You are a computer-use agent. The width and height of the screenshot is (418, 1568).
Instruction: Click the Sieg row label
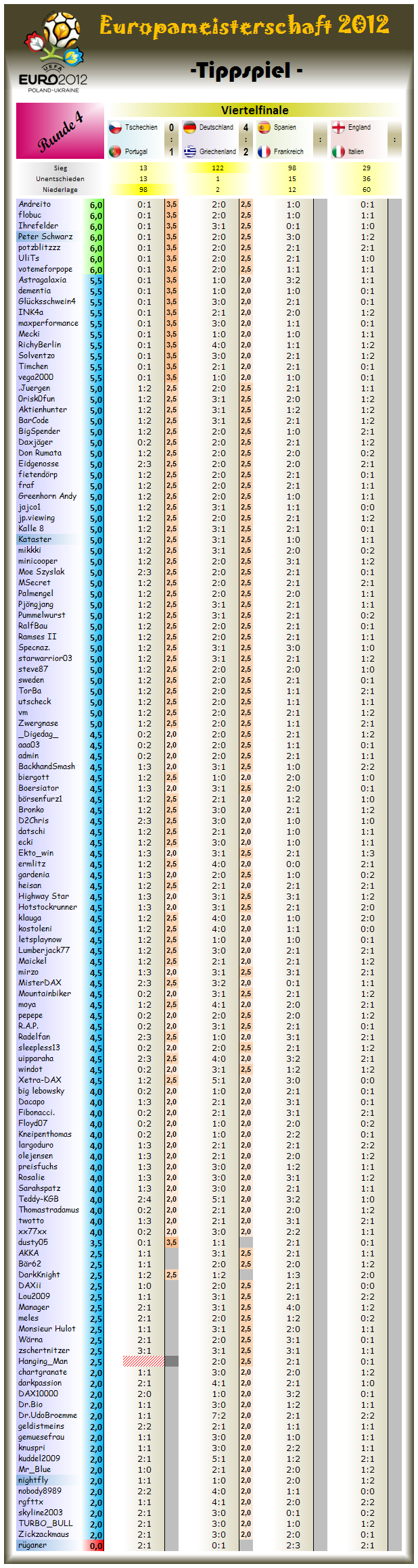point(60,168)
